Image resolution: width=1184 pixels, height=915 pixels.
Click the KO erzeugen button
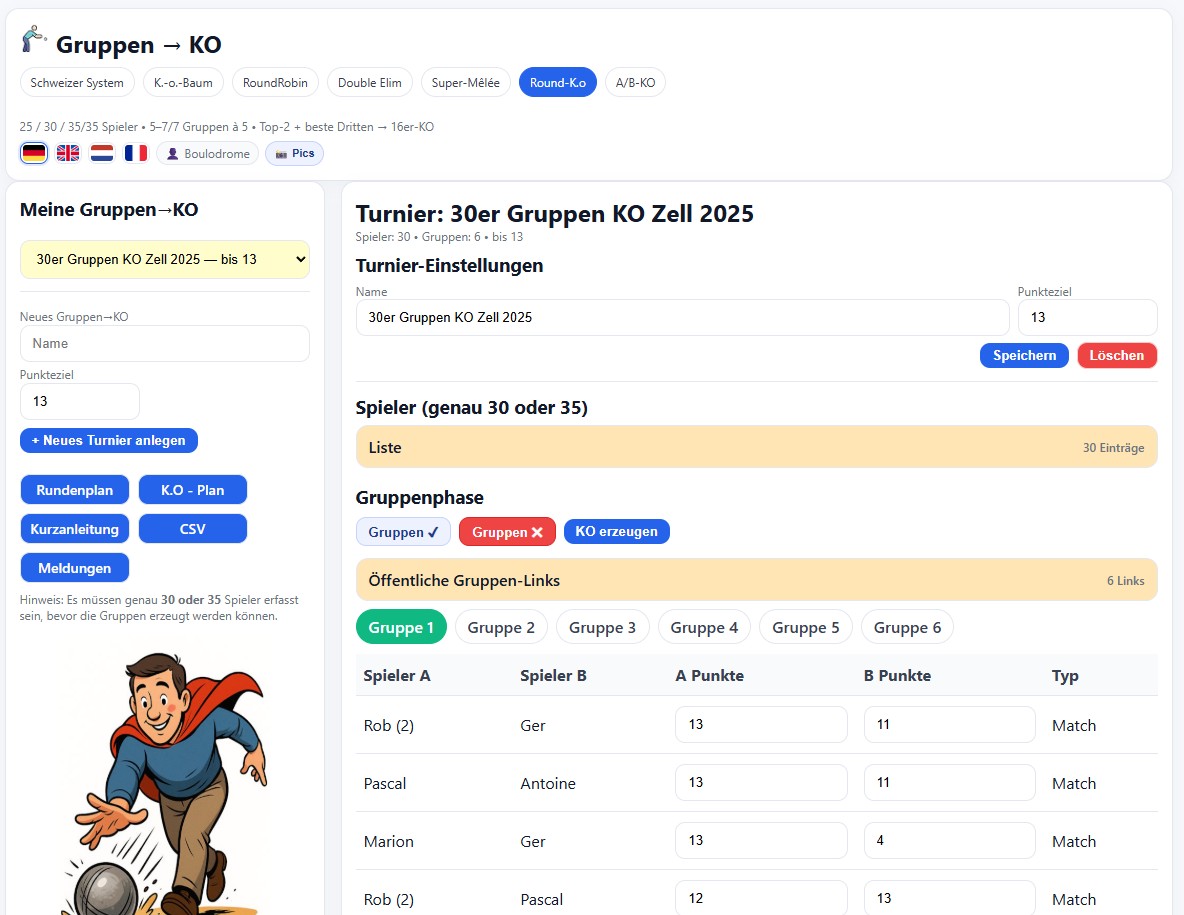616,531
